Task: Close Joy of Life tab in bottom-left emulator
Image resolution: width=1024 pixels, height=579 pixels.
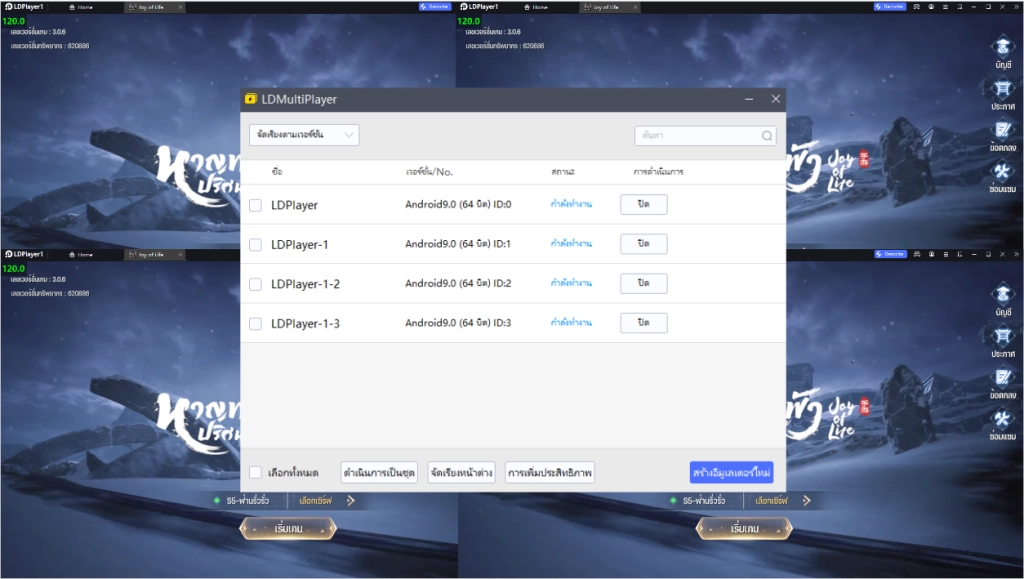Action: point(180,255)
